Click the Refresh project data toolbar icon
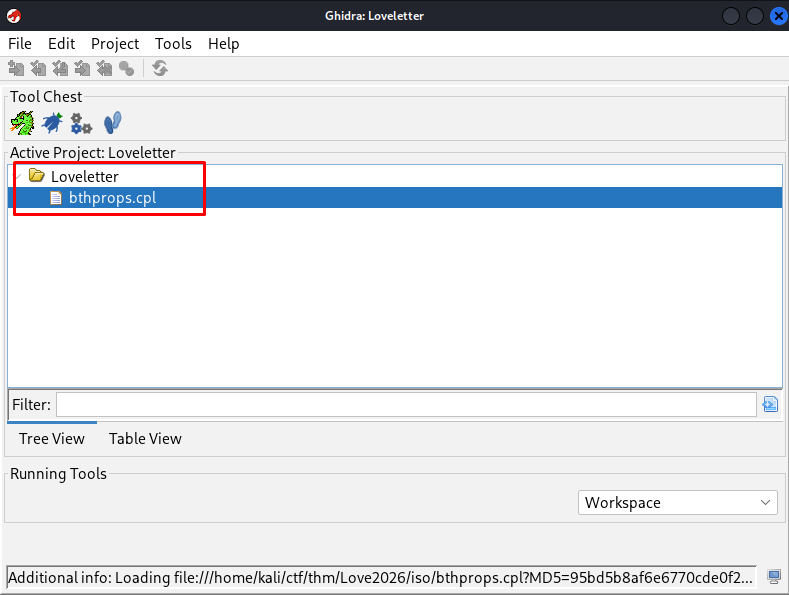 (x=160, y=68)
